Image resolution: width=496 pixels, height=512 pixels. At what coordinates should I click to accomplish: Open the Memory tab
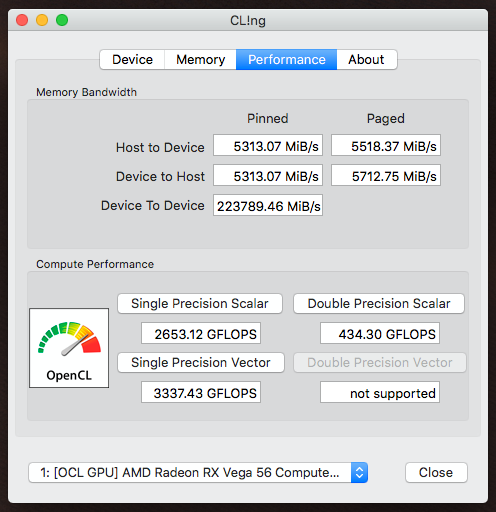[x=200, y=60]
